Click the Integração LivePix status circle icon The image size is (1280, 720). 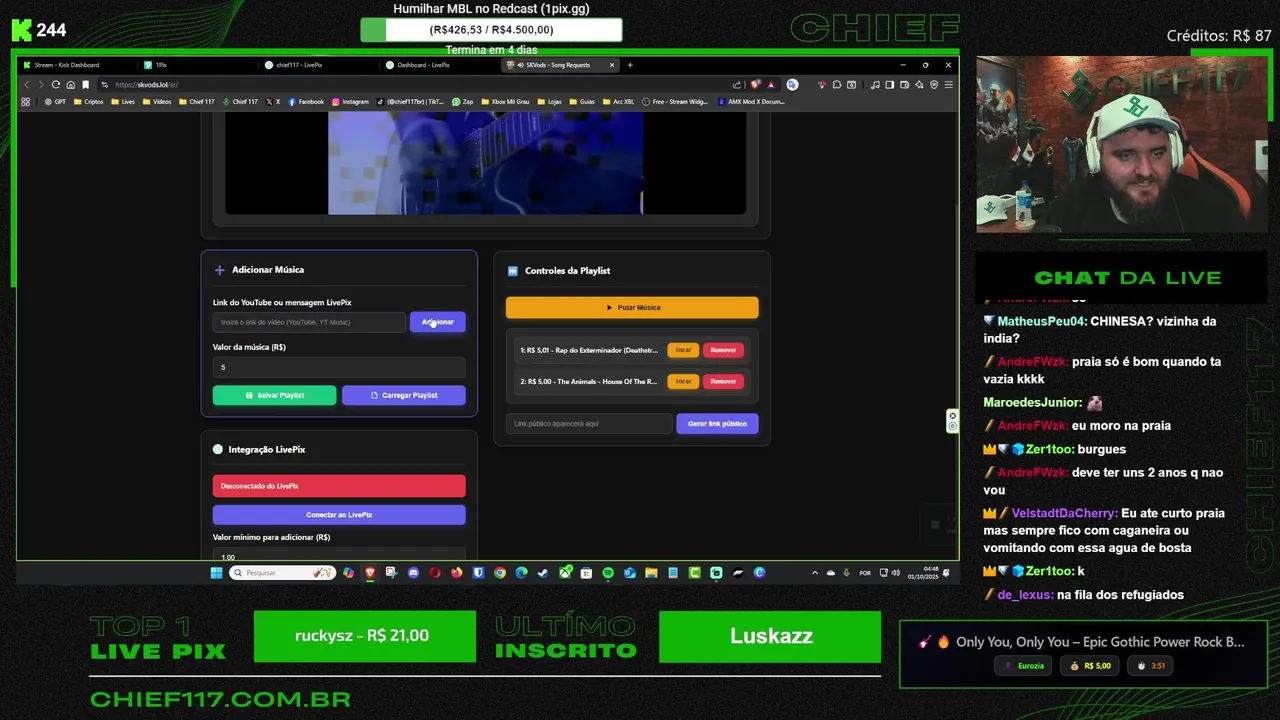(218, 449)
